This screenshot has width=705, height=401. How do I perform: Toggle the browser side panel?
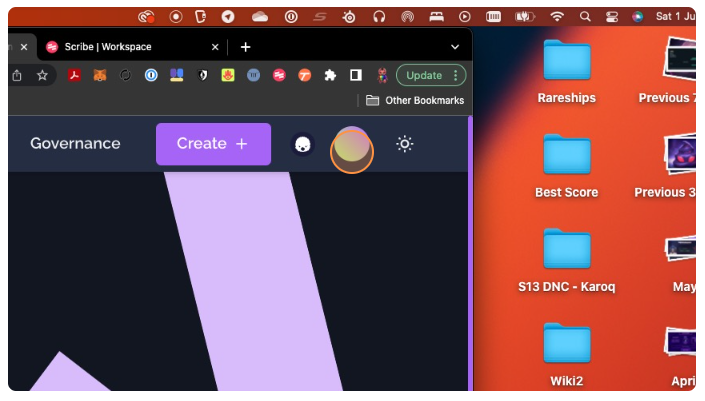356,75
